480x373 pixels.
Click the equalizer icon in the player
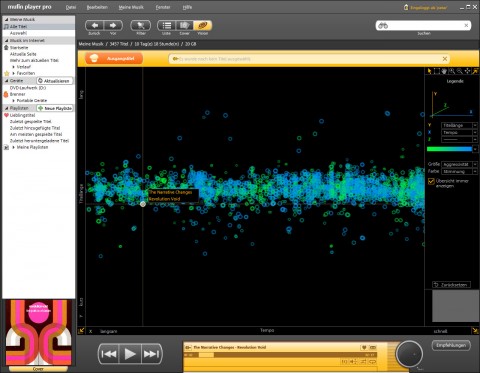tap(345, 362)
